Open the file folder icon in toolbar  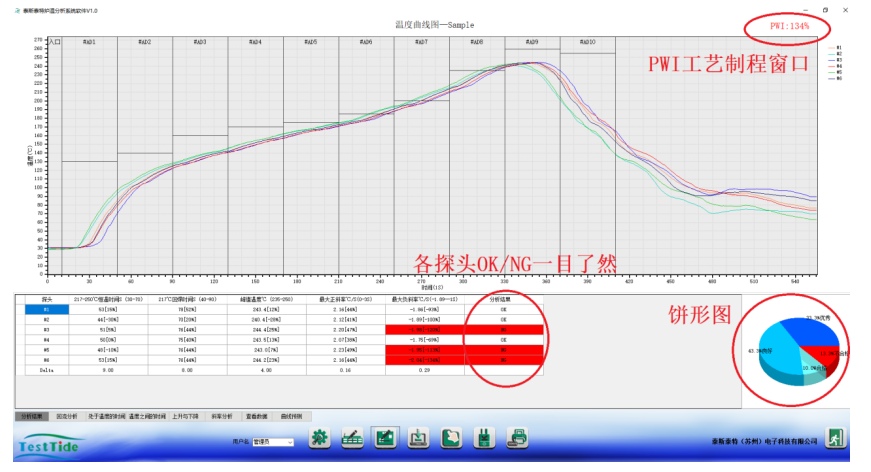pyautogui.click(x=451, y=437)
